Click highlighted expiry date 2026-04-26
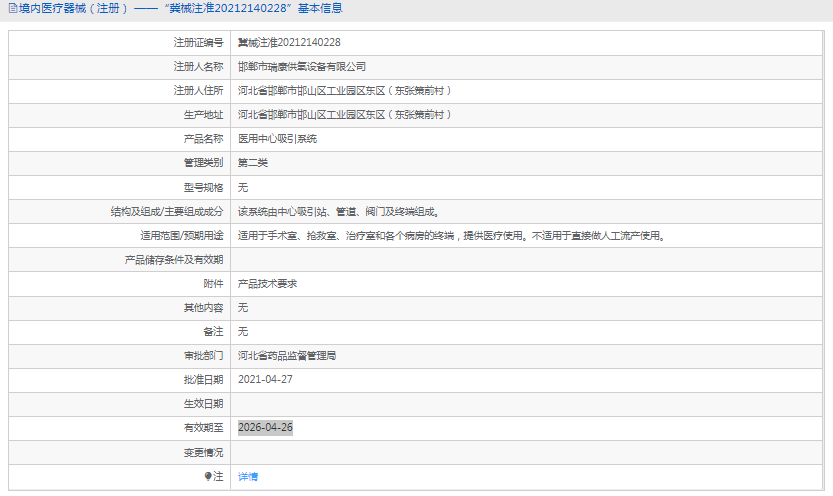Image resolution: width=833 pixels, height=496 pixels. click(x=265, y=427)
